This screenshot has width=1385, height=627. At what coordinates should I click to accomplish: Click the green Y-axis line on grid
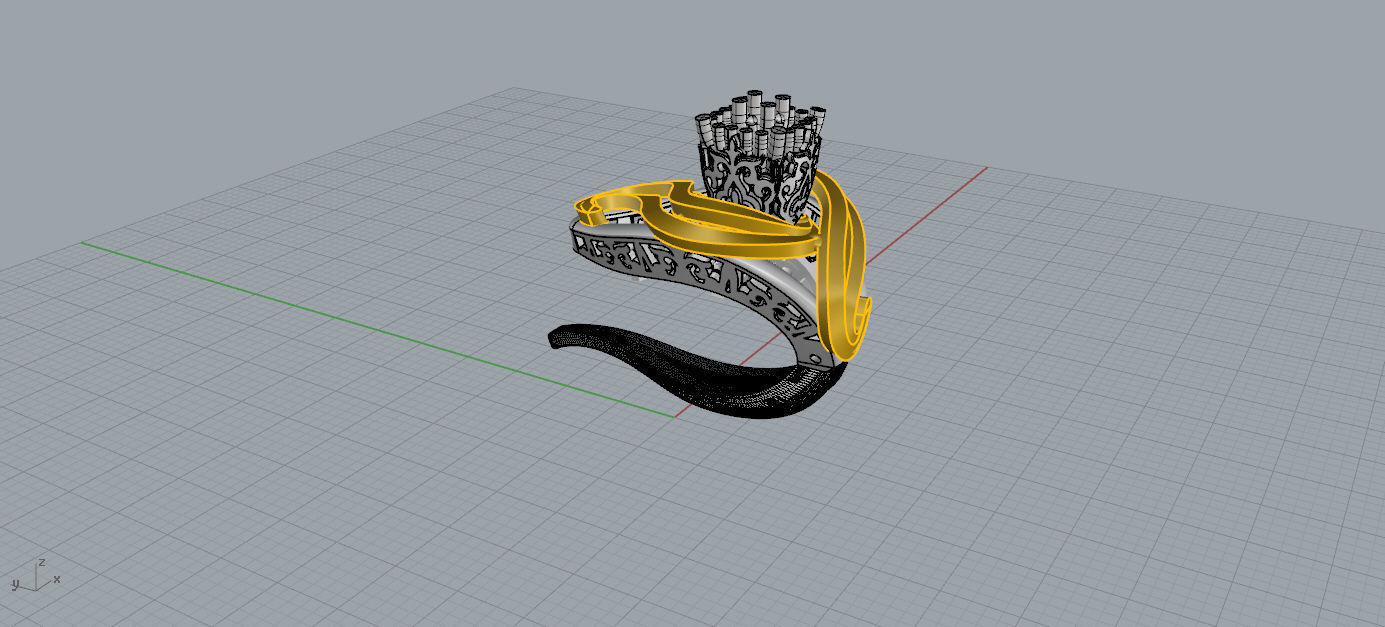coord(377,329)
